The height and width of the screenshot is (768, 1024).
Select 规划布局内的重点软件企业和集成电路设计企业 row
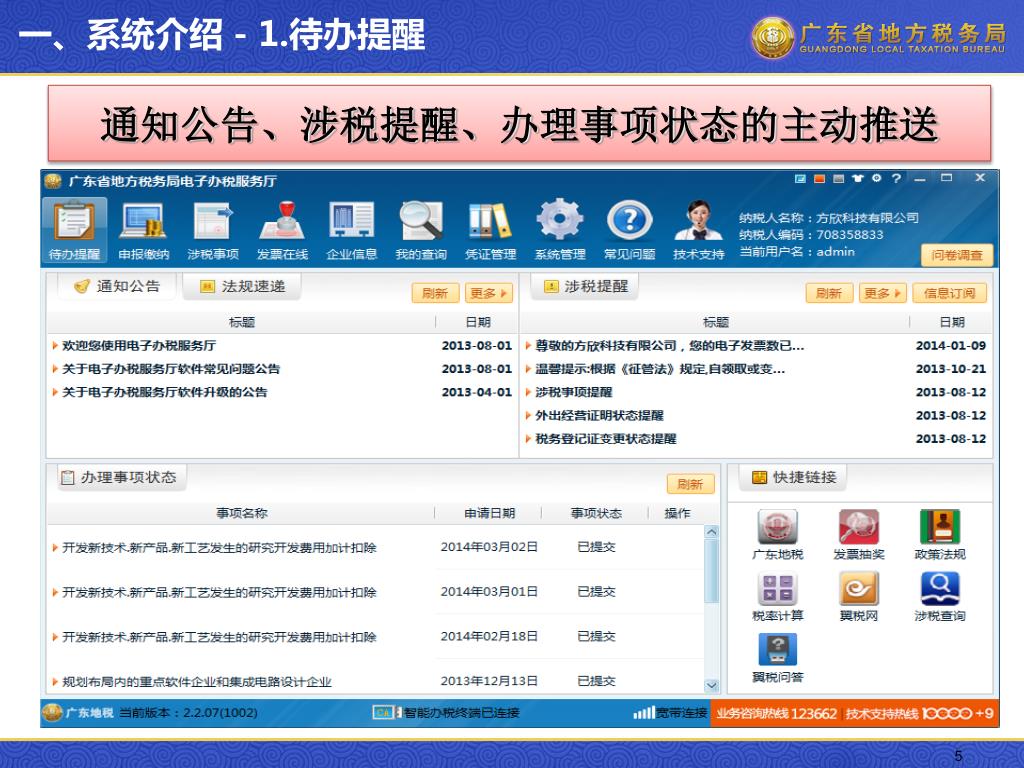tap(376, 681)
